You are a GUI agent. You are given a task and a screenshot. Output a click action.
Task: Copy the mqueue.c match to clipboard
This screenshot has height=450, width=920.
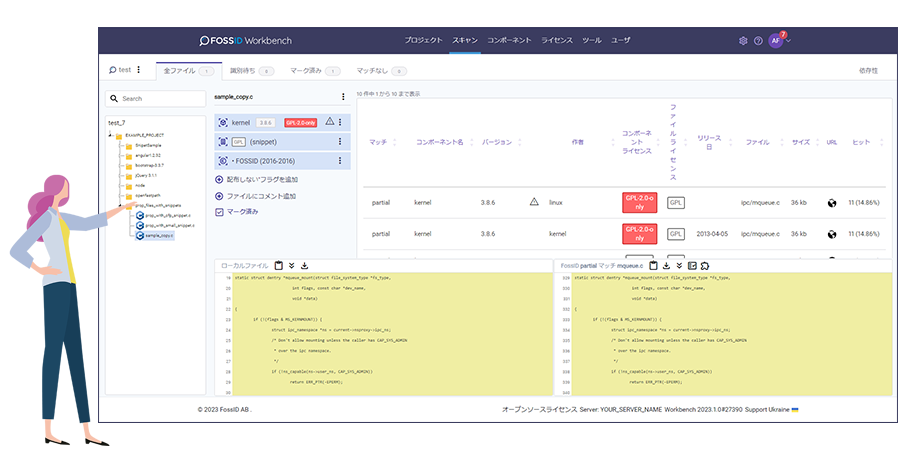click(654, 265)
